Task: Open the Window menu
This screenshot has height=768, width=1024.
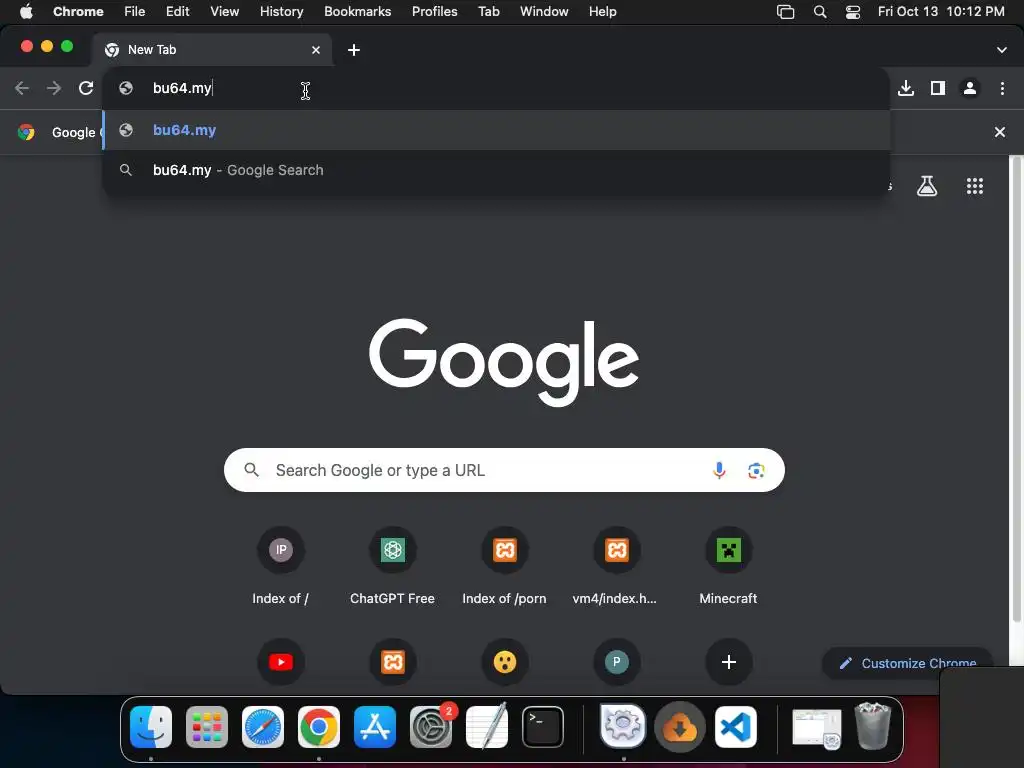Action: pyautogui.click(x=544, y=11)
